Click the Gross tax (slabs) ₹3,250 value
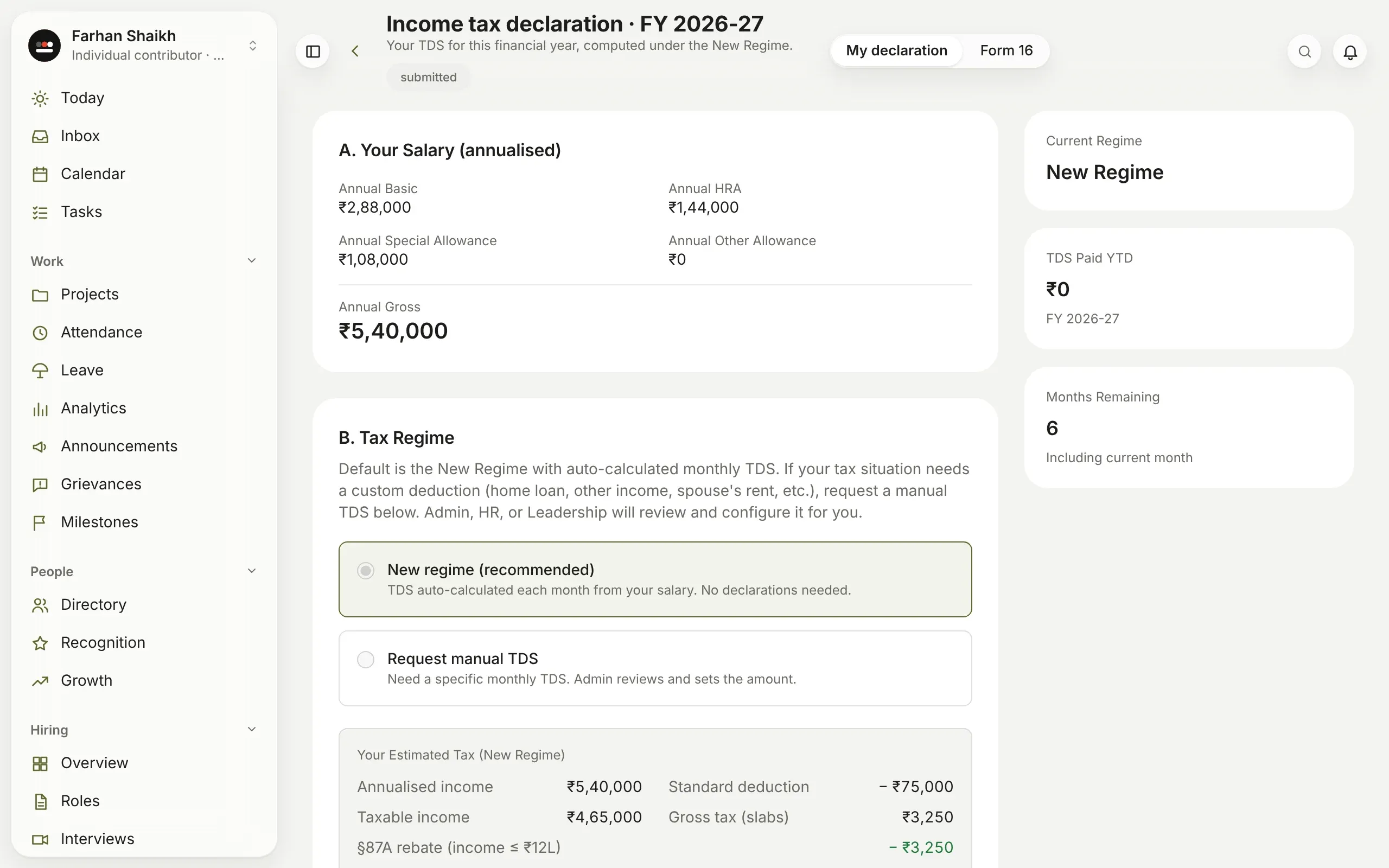Screen dimensions: 1389x868 coord(927,817)
